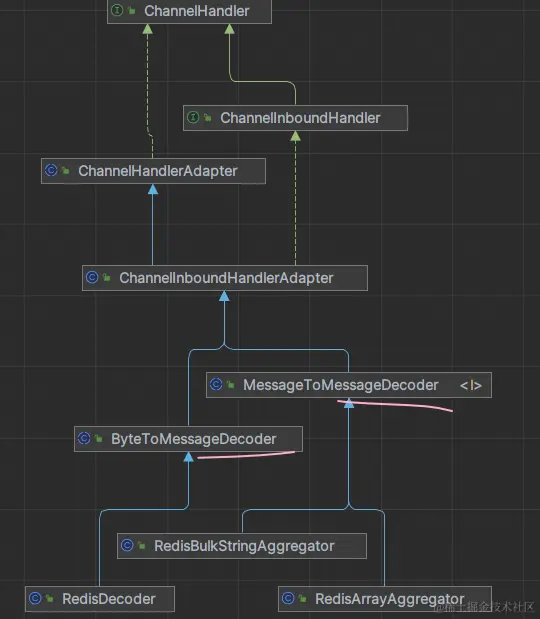Click the <I> type parameter on MessageToMessageDecoder
Screen dimensions: 540x619
[x=471, y=385]
